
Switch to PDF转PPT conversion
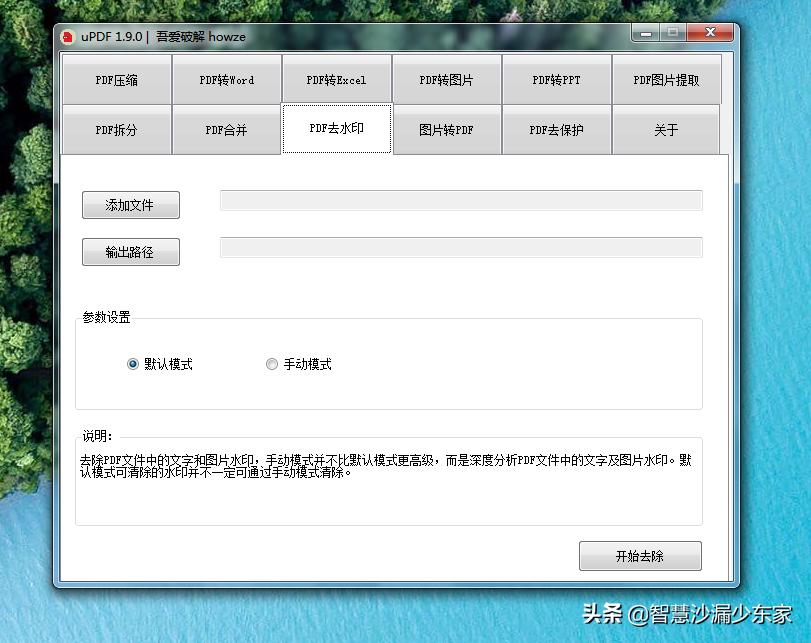(x=557, y=79)
